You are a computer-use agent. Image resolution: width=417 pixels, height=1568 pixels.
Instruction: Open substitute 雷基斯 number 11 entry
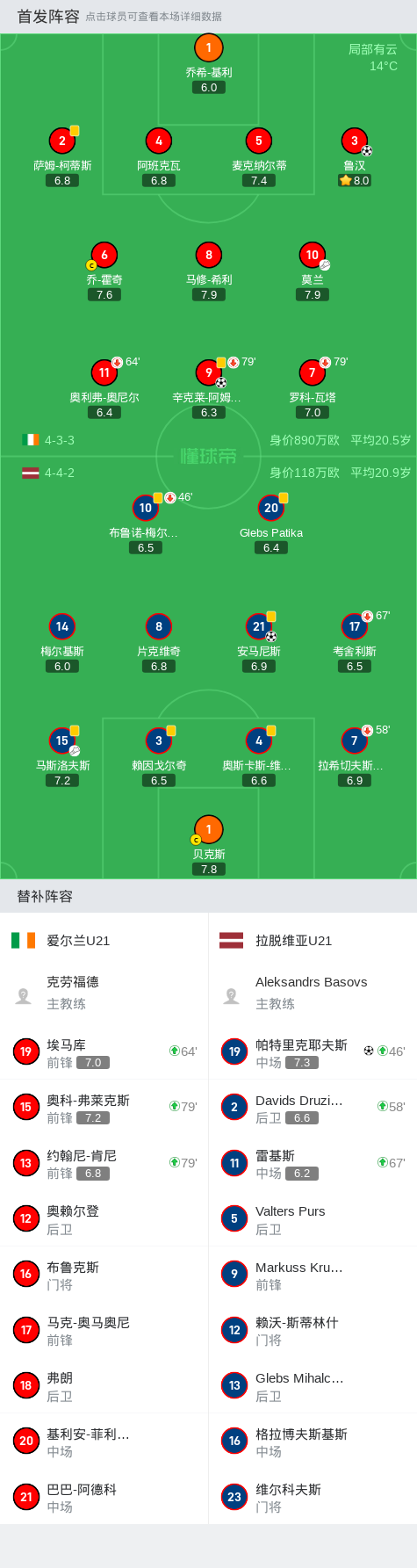313,1162
